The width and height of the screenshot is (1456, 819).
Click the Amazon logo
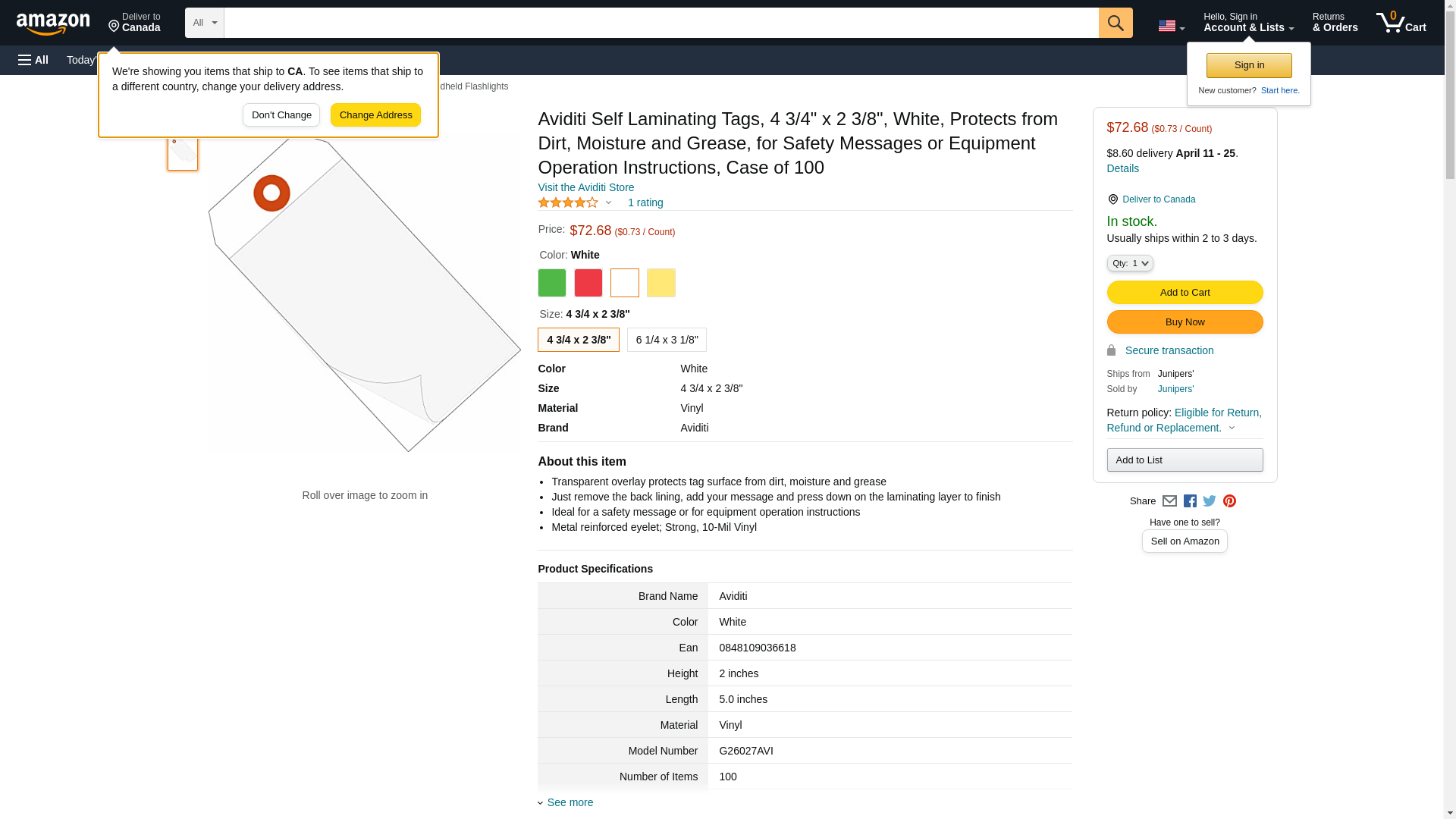(x=53, y=24)
